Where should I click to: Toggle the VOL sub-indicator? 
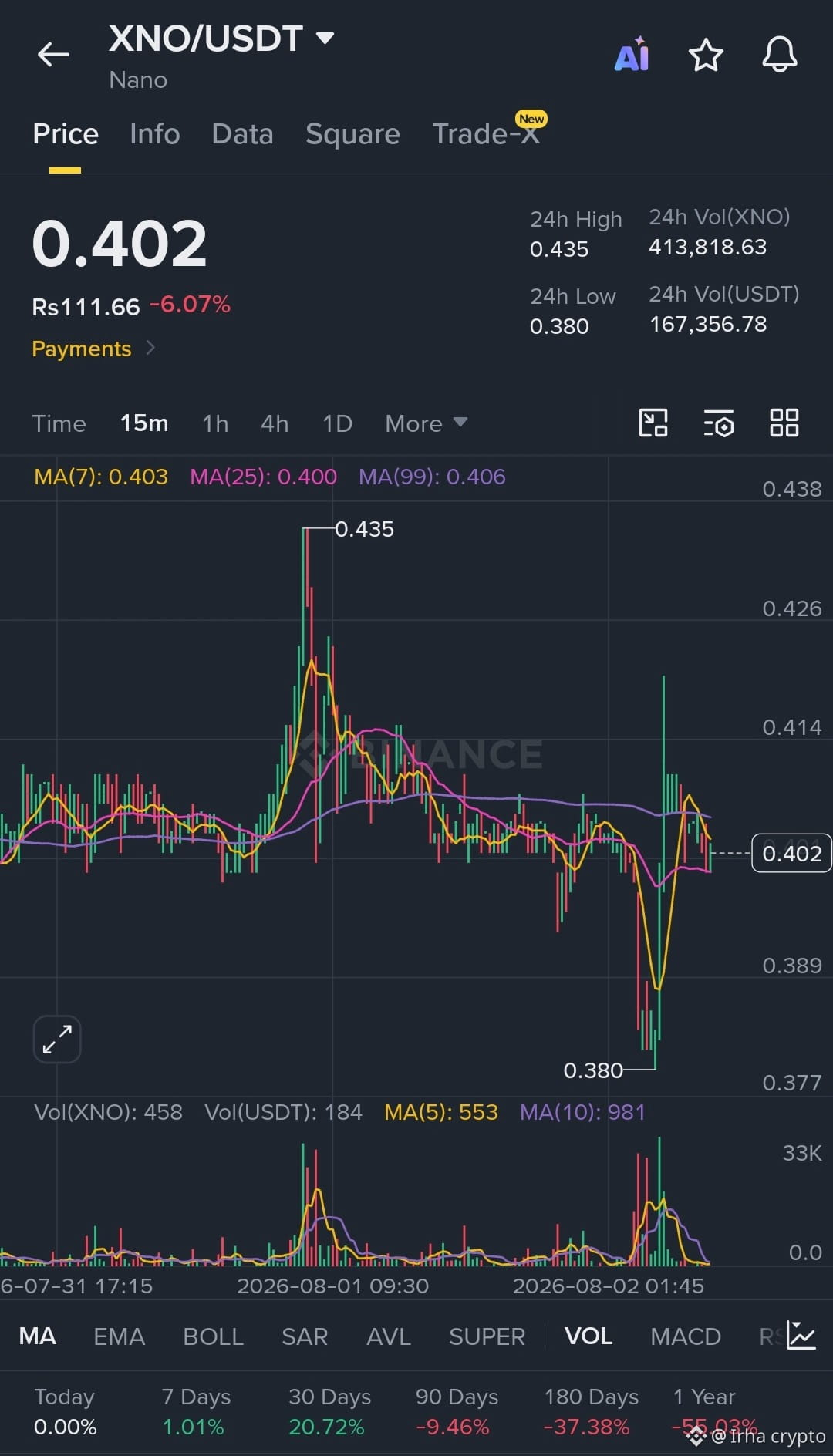[x=588, y=1336]
